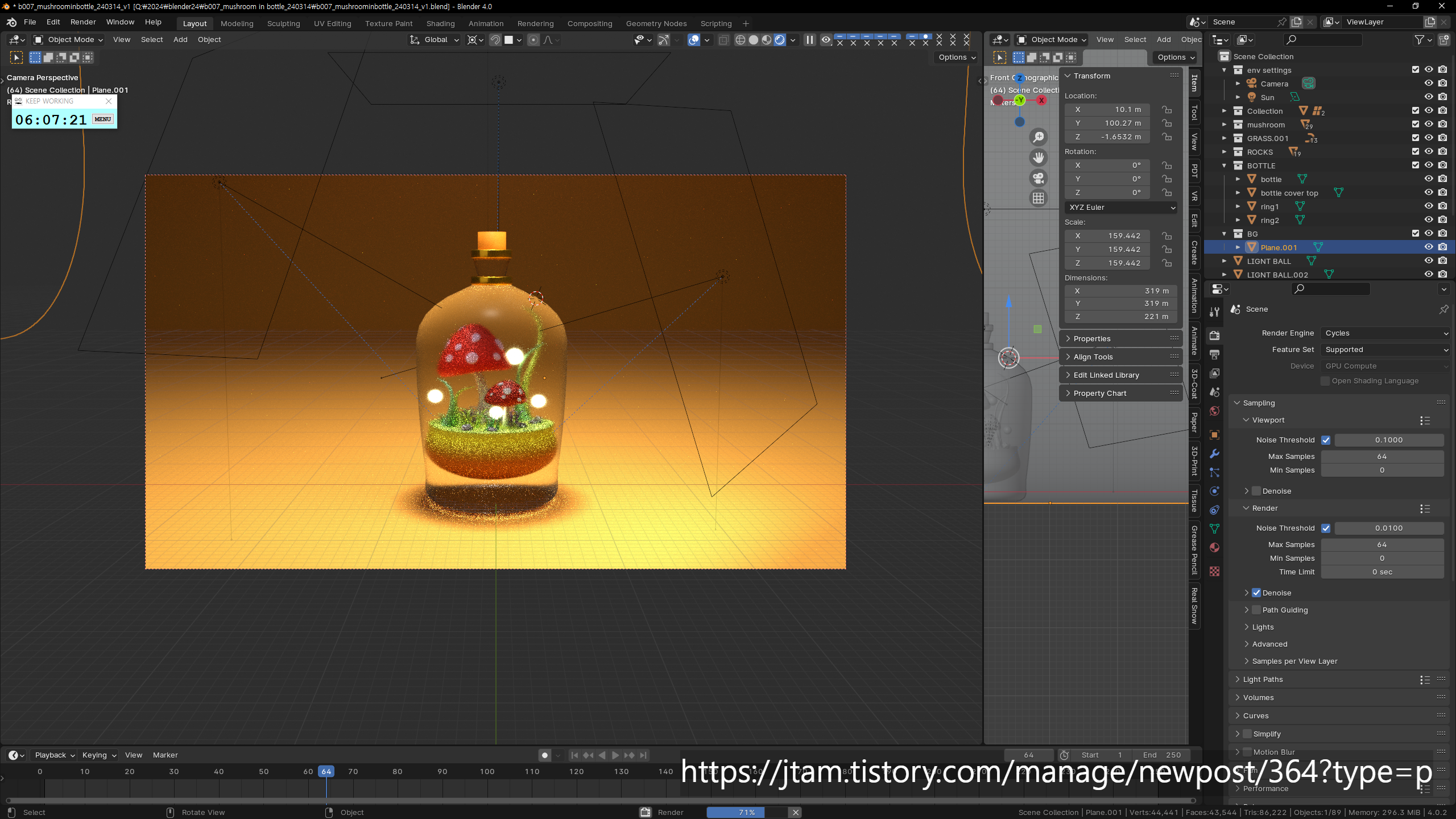
Task: Open the UV Editing workspace tab
Action: pos(333,23)
